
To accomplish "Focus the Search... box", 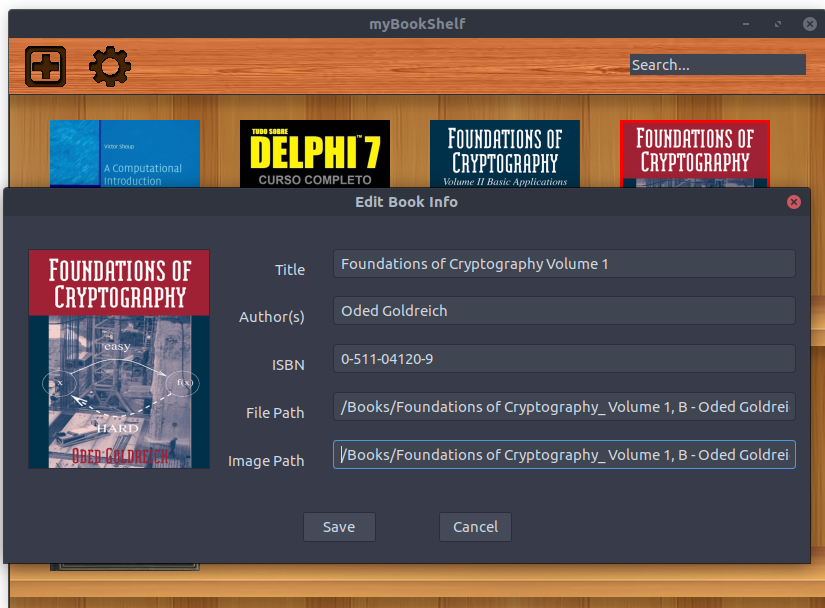I will tap(717, 65).
